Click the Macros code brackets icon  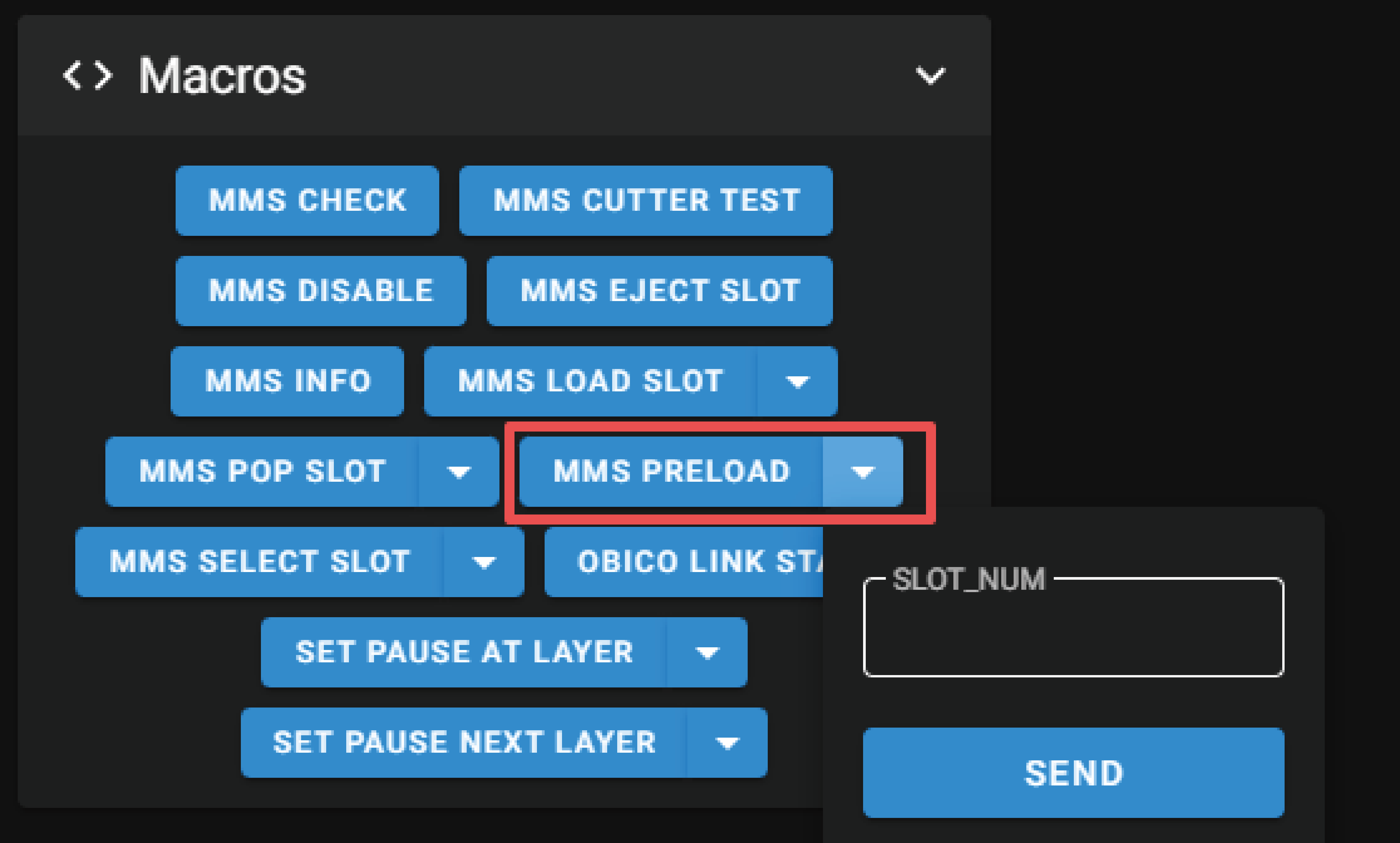87,76
